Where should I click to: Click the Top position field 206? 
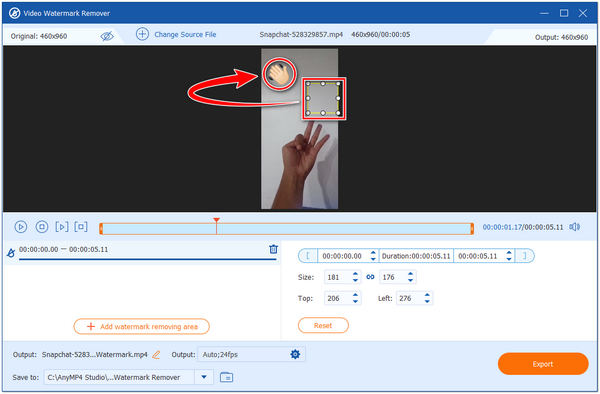tap(337, 298)
